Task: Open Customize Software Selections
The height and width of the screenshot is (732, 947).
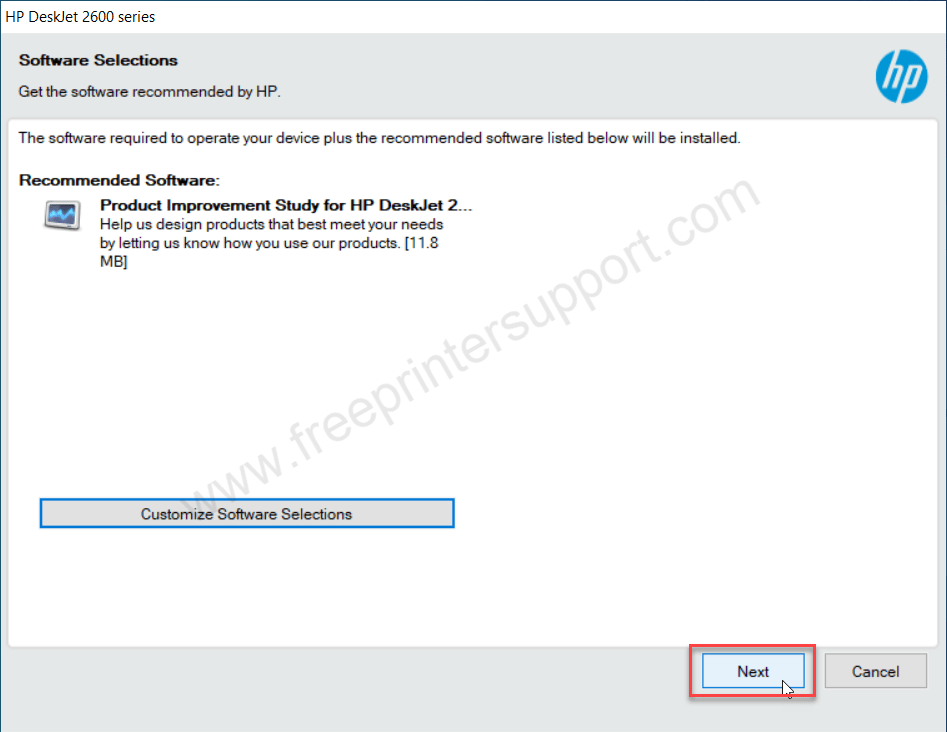Action: 246,513
